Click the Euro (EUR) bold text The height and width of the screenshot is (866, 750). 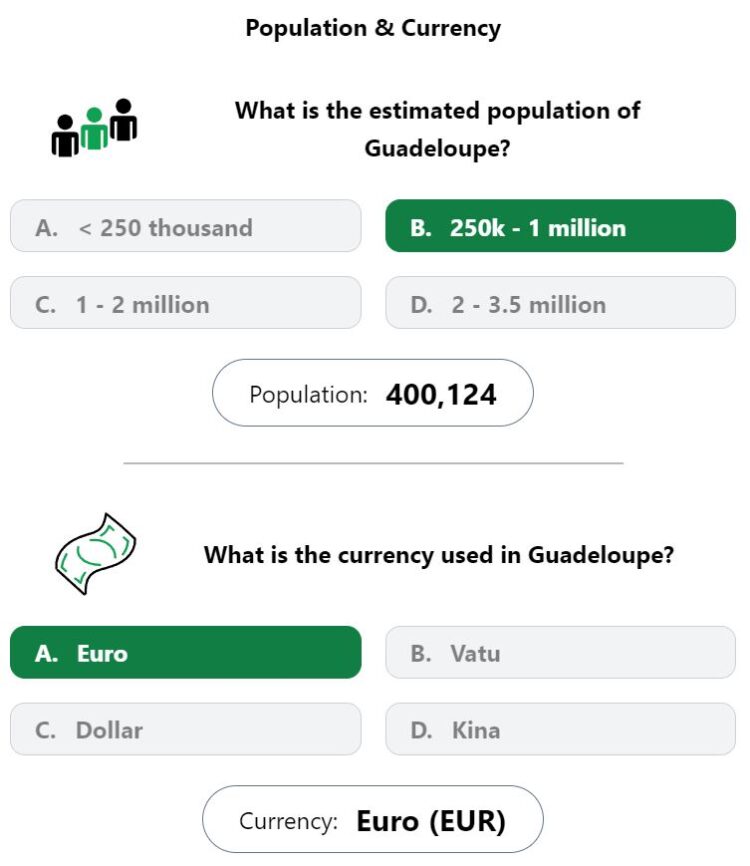[431, 821]
